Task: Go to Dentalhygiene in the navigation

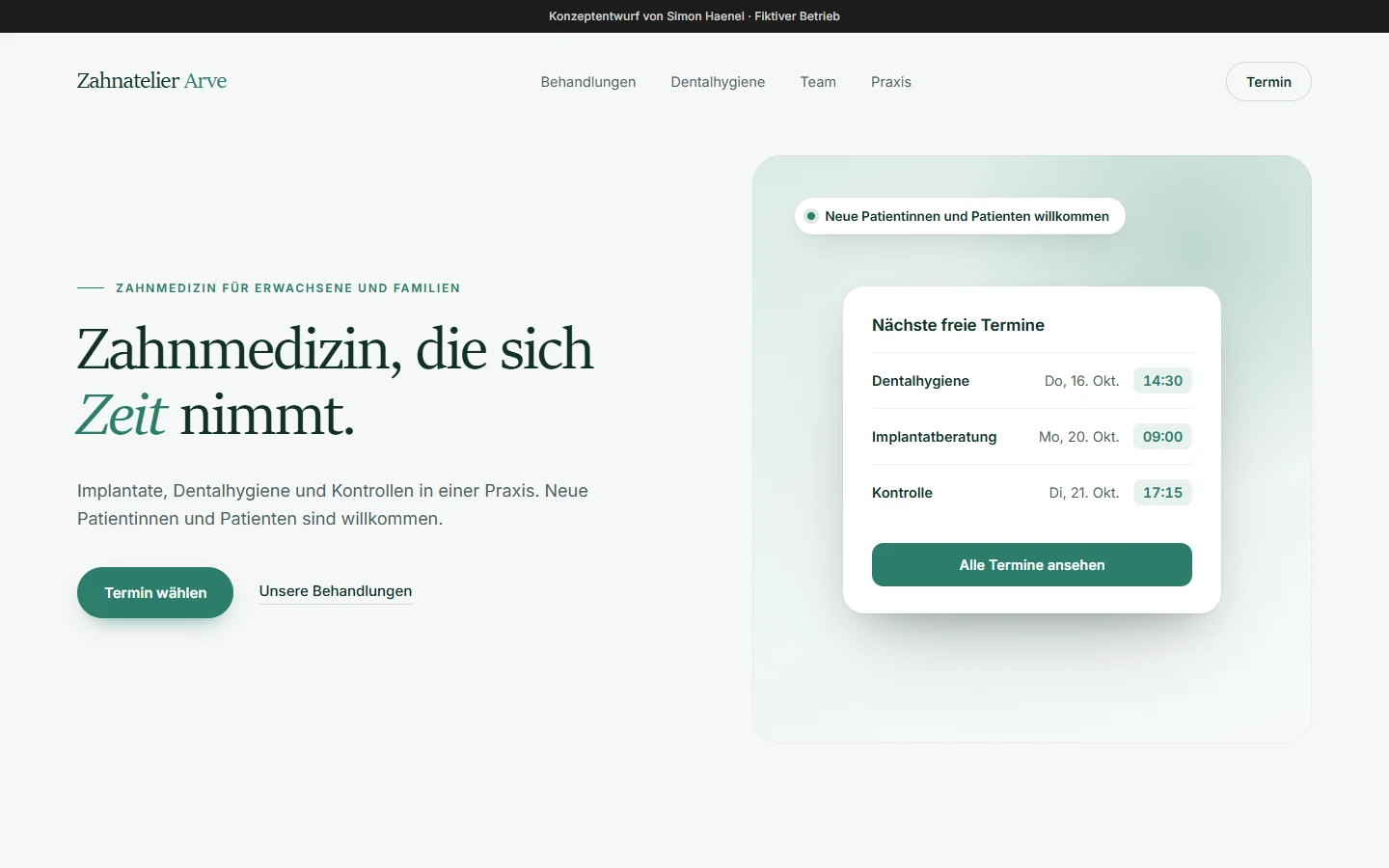Action: point(718,82)
